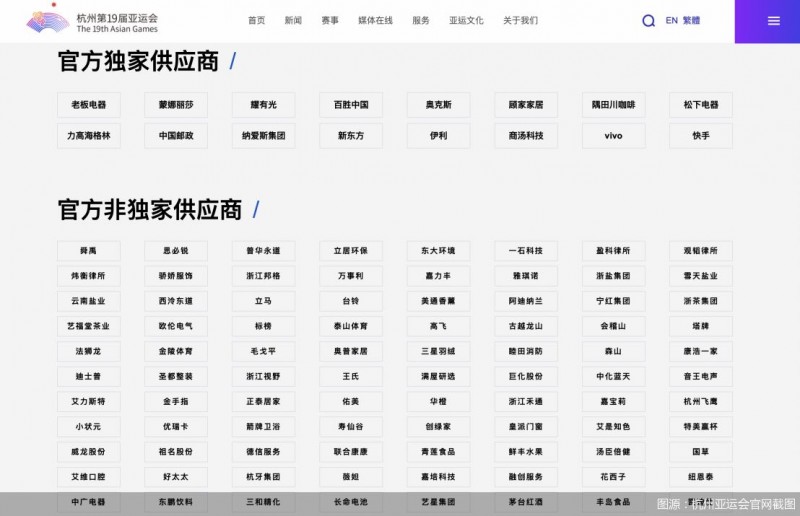
Task: Go to 首页 in navigation bar
Action: pyautogui.click(x=257, y=20)
